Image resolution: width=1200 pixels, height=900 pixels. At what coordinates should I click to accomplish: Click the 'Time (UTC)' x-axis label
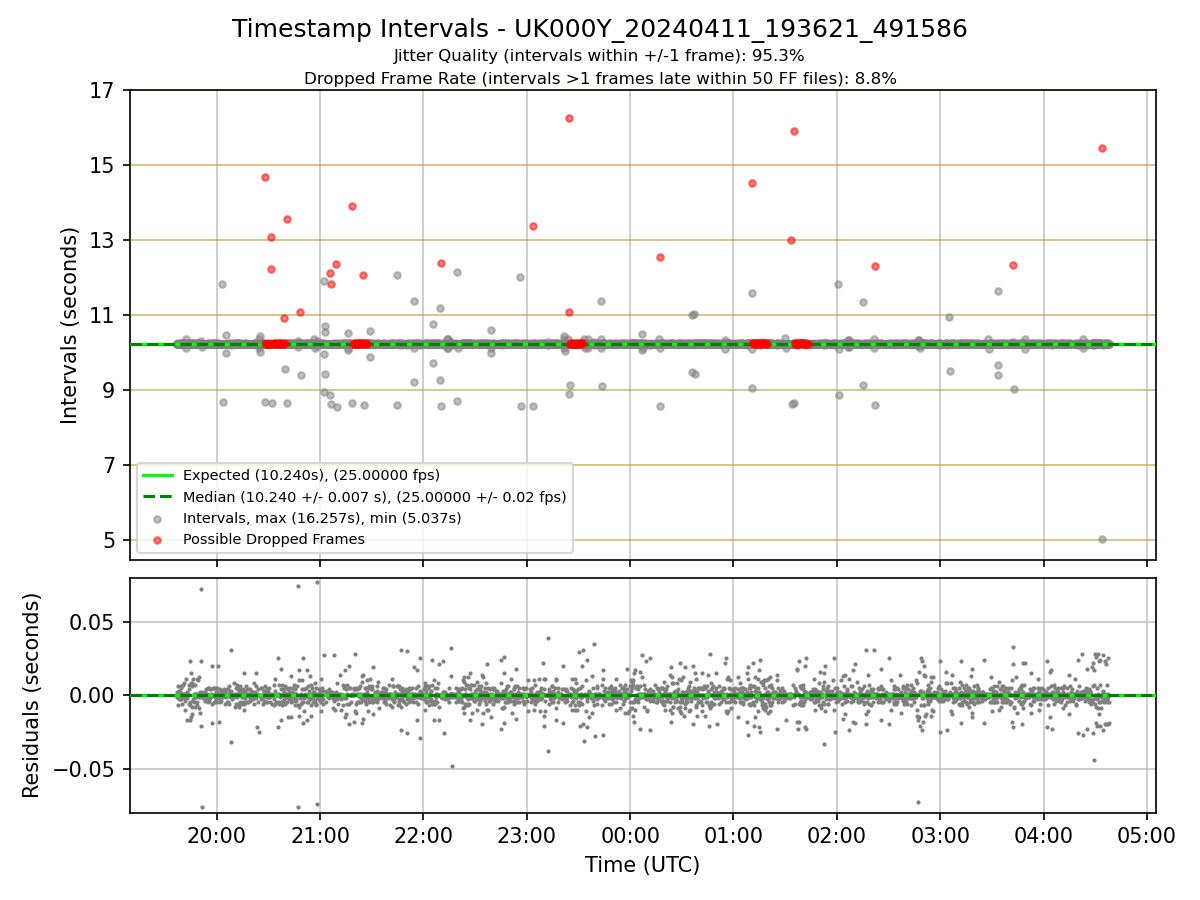642,865
